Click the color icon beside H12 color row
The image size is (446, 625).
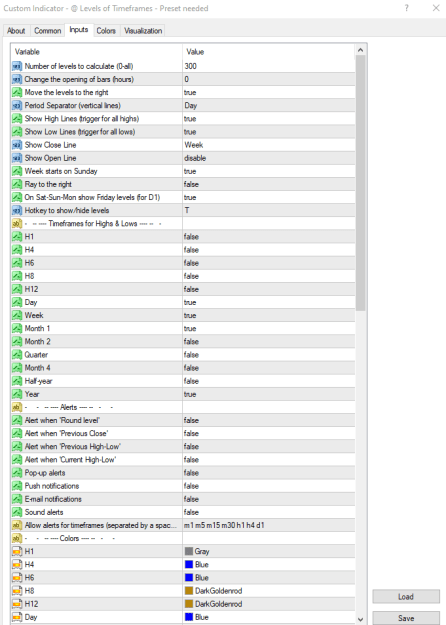[17, 604]
